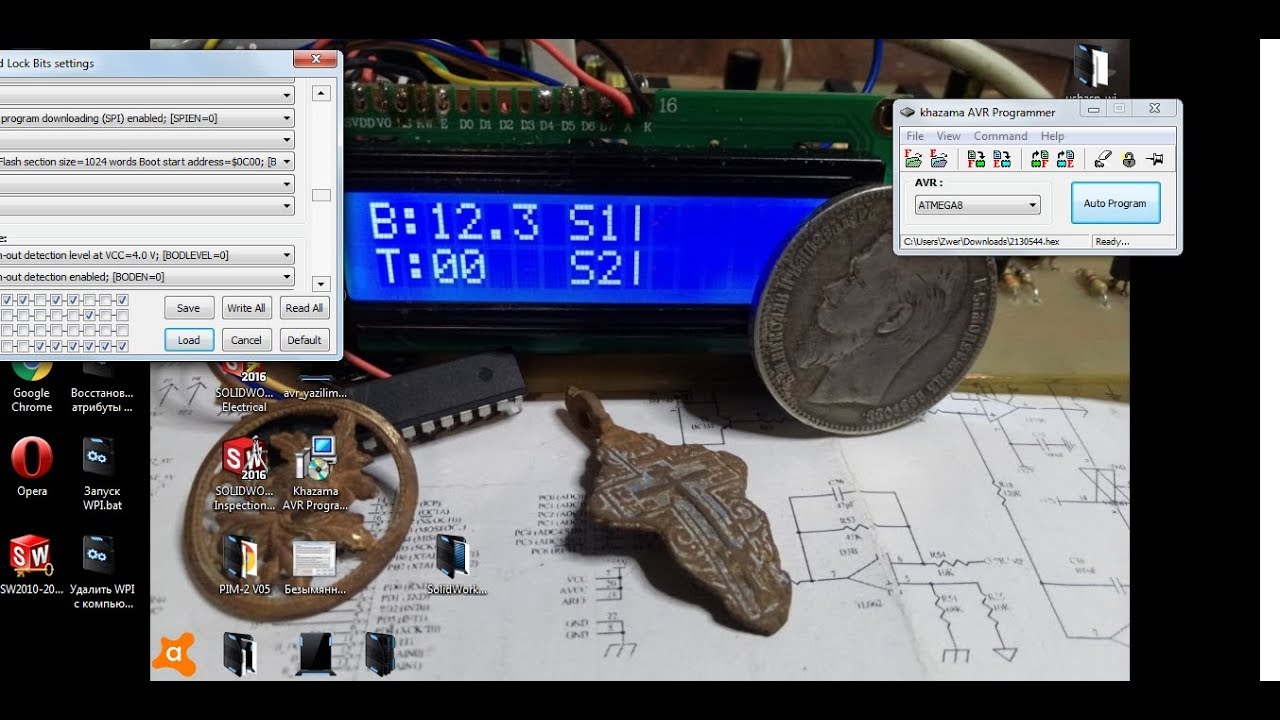1280x720 pixels.
Task: Click the Auto Program button
Action: [1115, 203]
